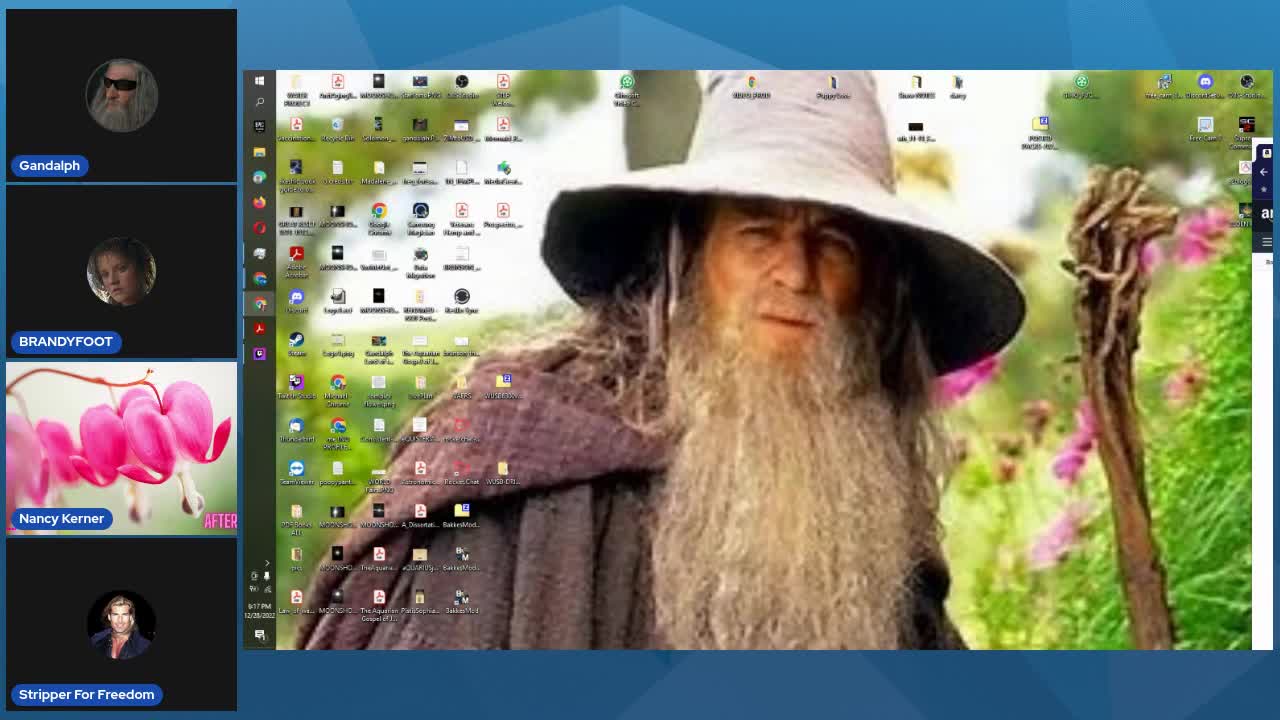Select Stripper For Freedom's participant tile
The height and width of the screenshot is (720, 1280).
pyautogui.click(x=121, y=624)
